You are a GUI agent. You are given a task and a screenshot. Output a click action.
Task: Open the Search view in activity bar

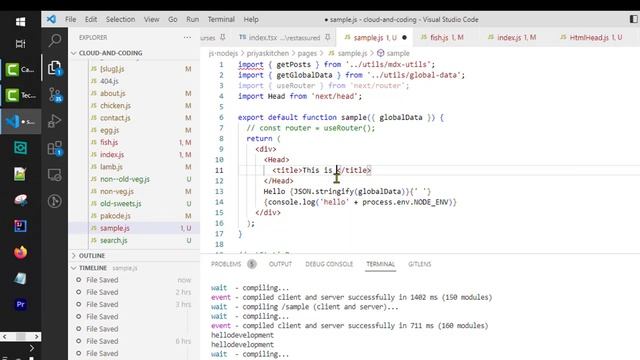click(55, 40)
